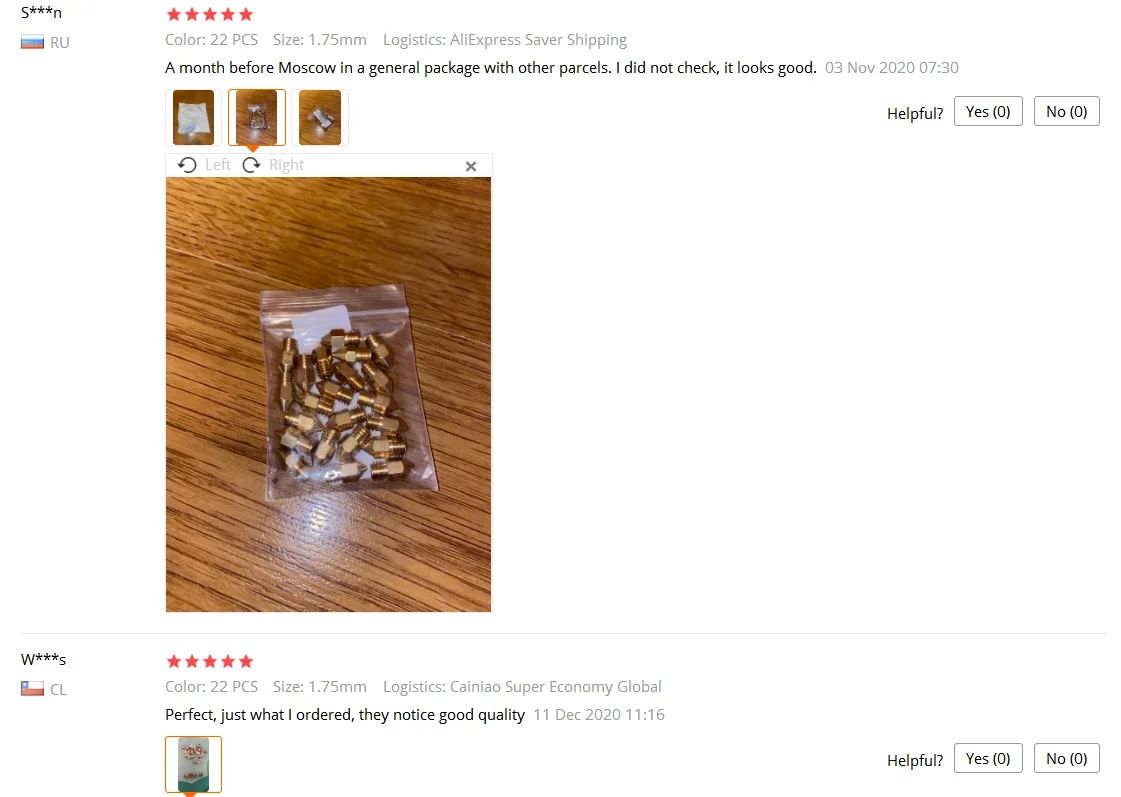Screen dimensions: 1121x797
Task: Mark S***n's review unhelpful with No (0)
Action: (x=1067, y=112)
